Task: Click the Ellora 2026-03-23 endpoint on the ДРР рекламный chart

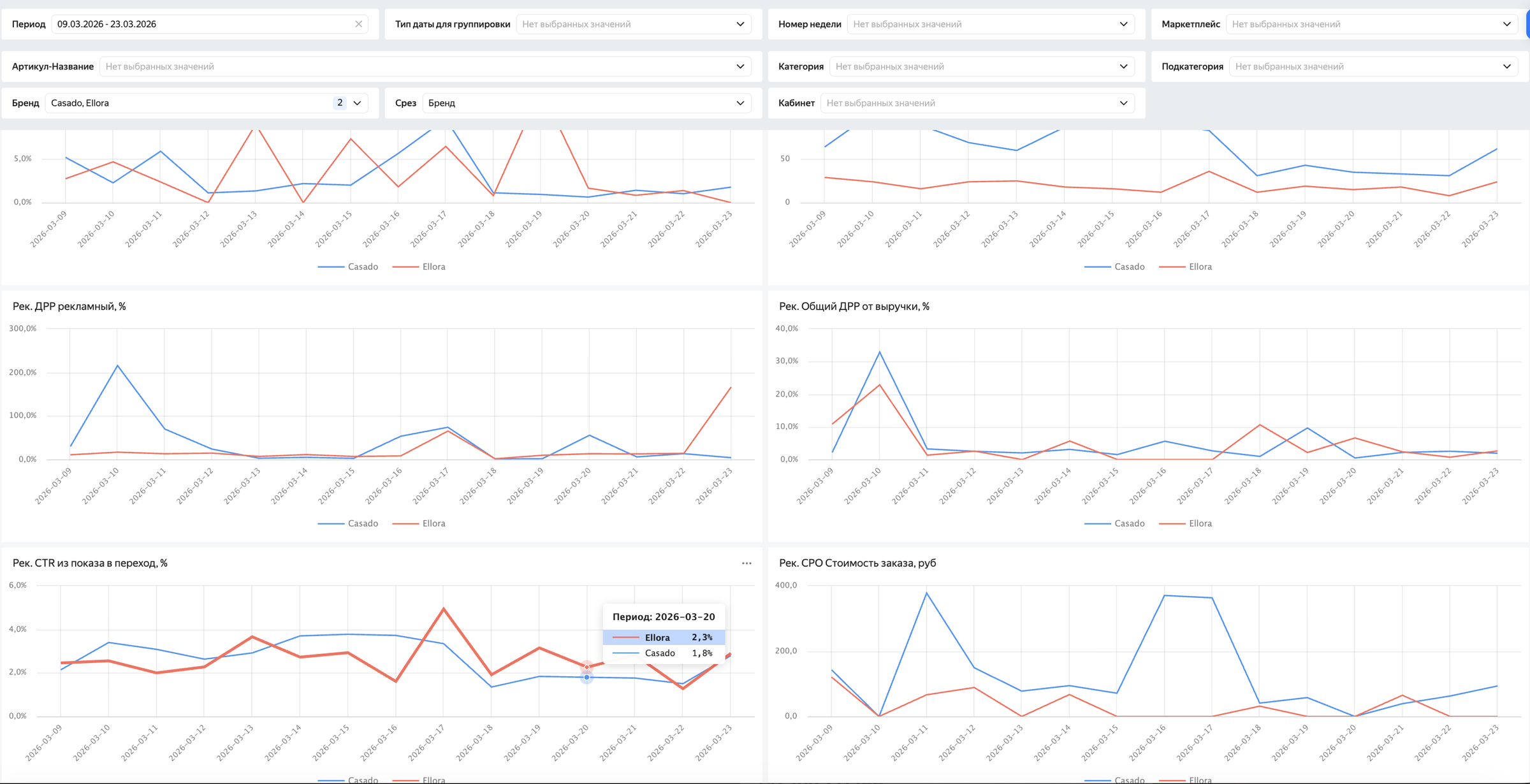Action: tap(731, 388)
